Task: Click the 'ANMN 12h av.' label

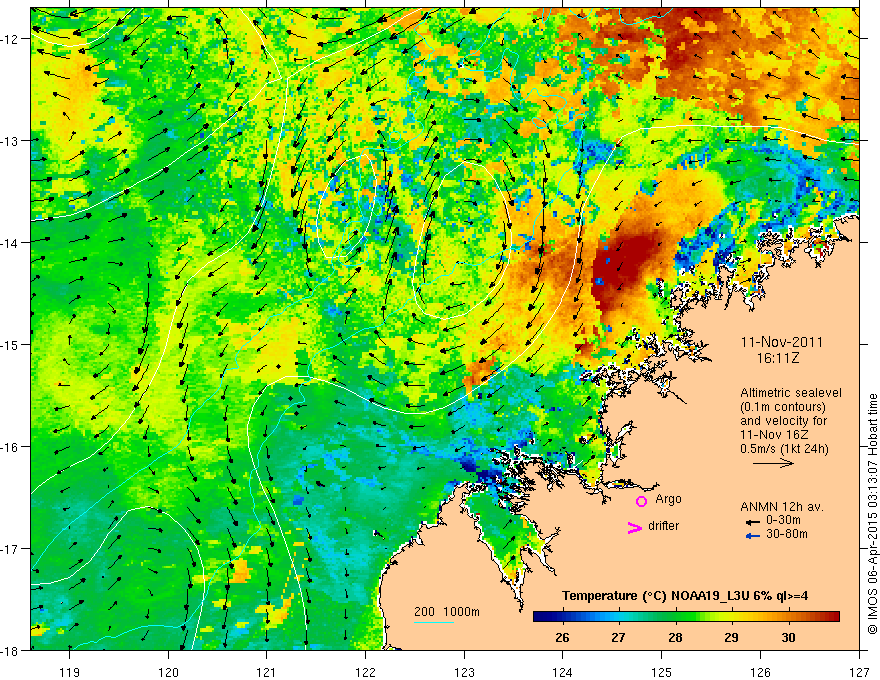Action: pyautogui.click(x=782, y=507)
